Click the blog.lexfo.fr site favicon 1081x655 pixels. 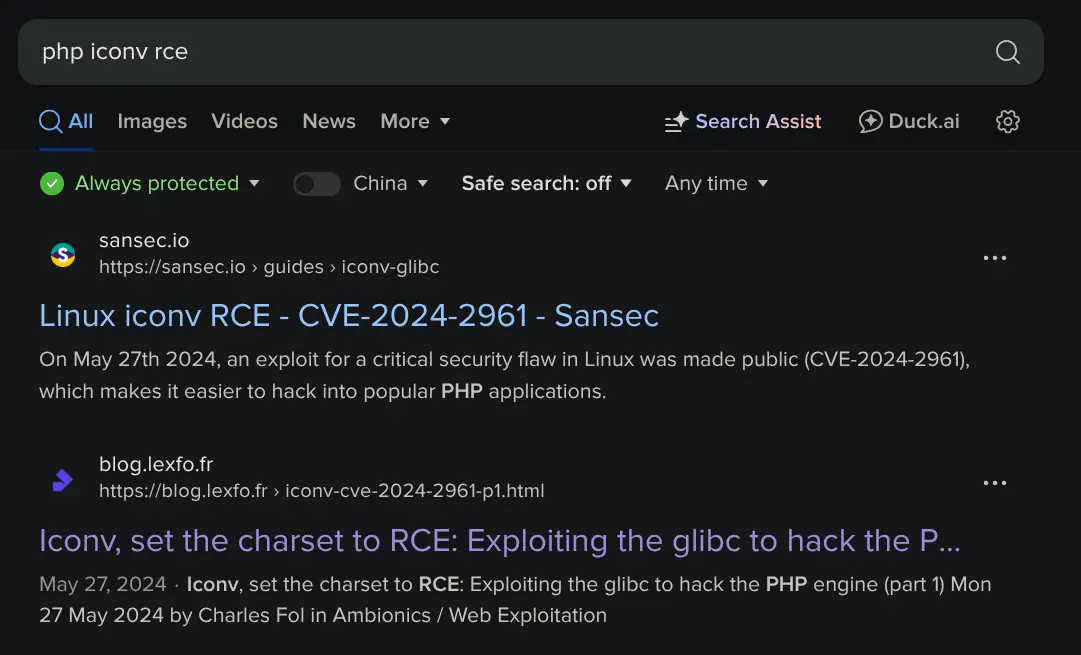pos(63,479)
